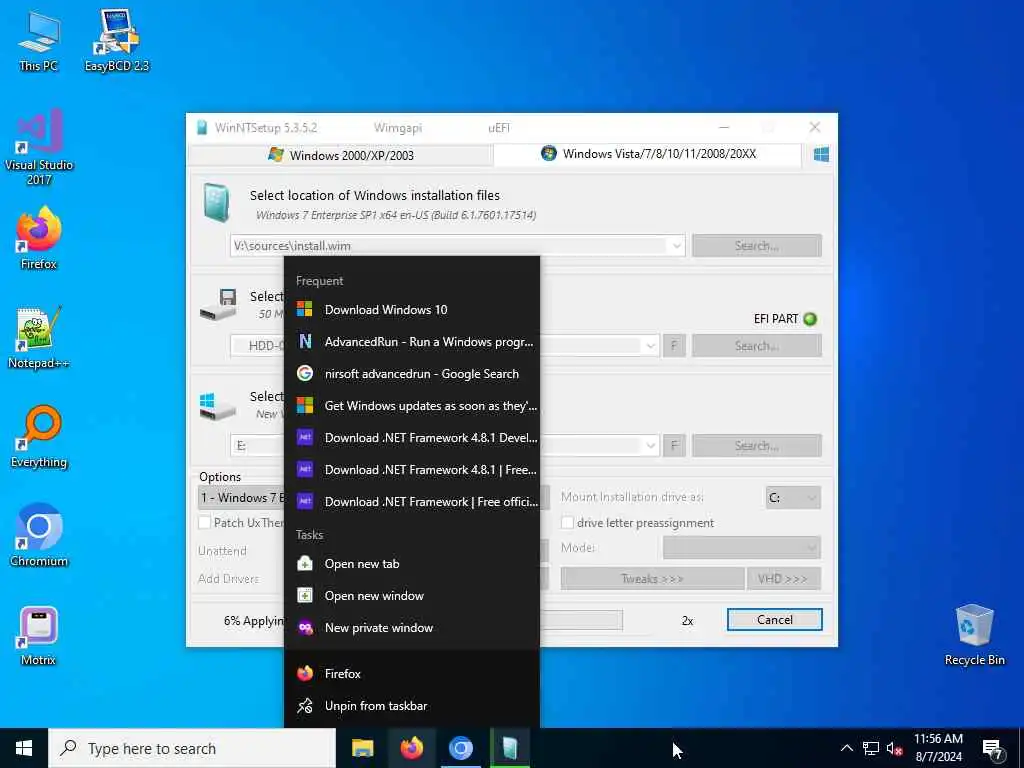
Task: Click the Add Drivers label
Action: pos(229,579)
